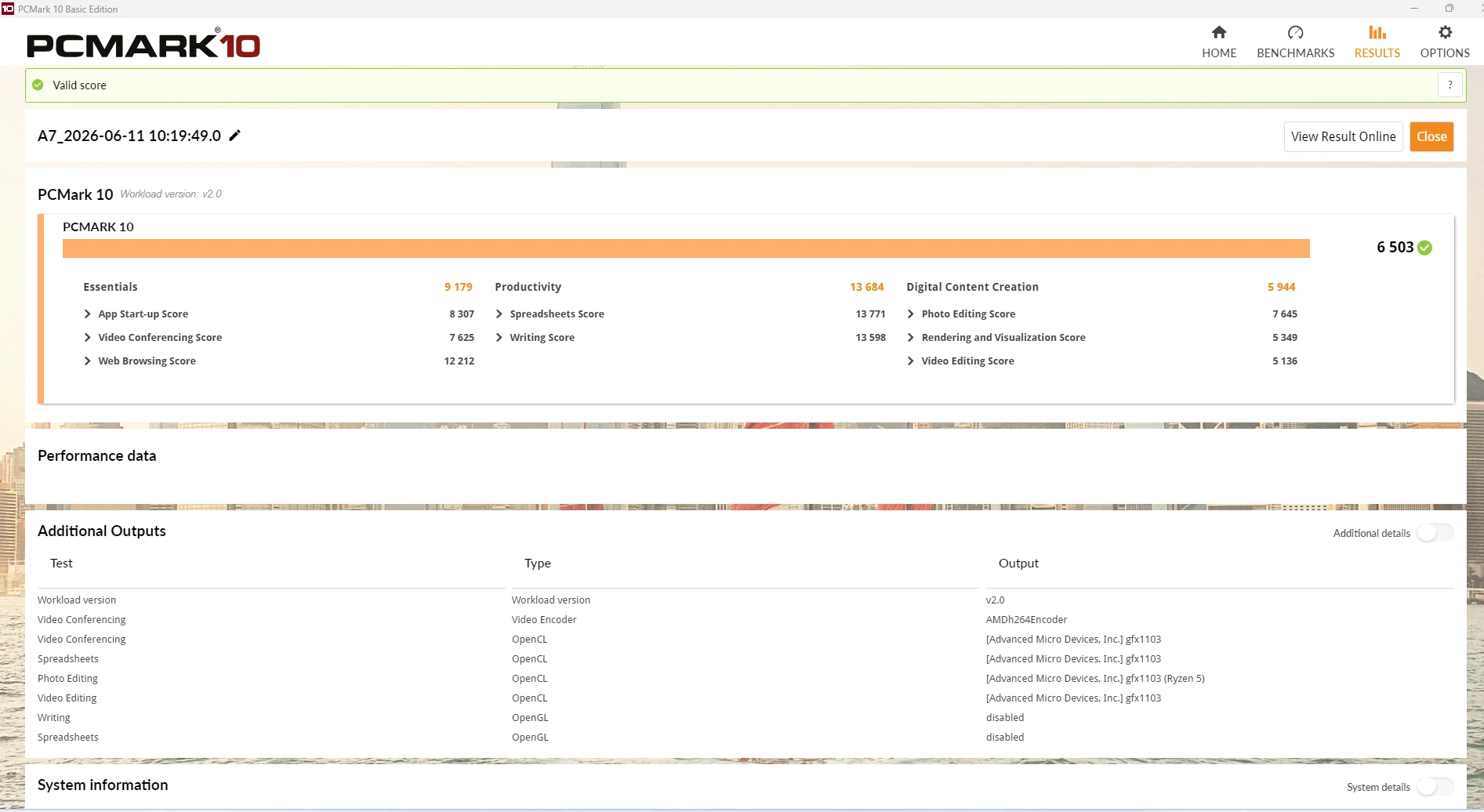This screenshot has width=1484, height=812.
Task: Click the green valid score checkmark icon
Action: 38,85
